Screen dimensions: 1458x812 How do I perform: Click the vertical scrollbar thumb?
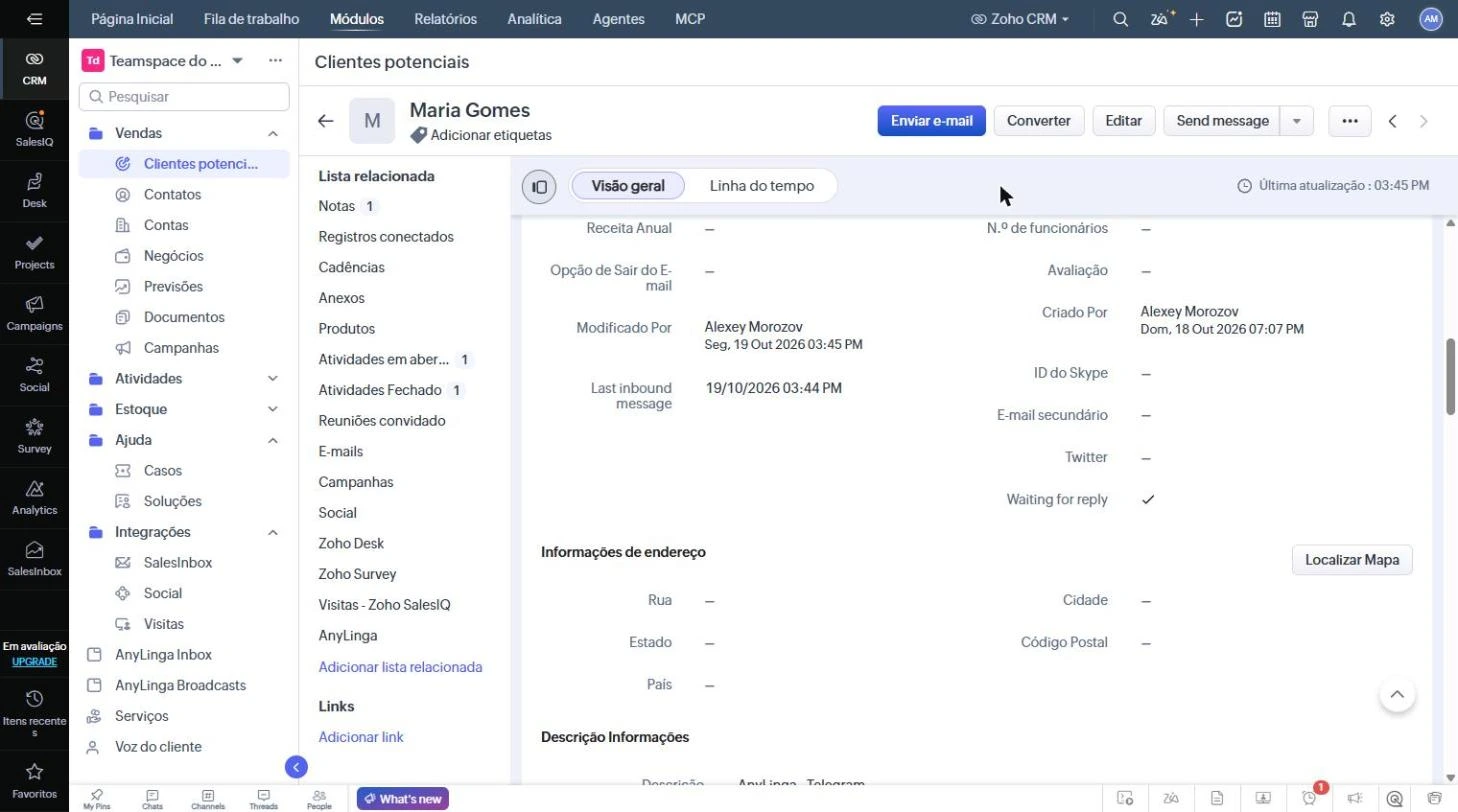click(x=1451, y=377)
